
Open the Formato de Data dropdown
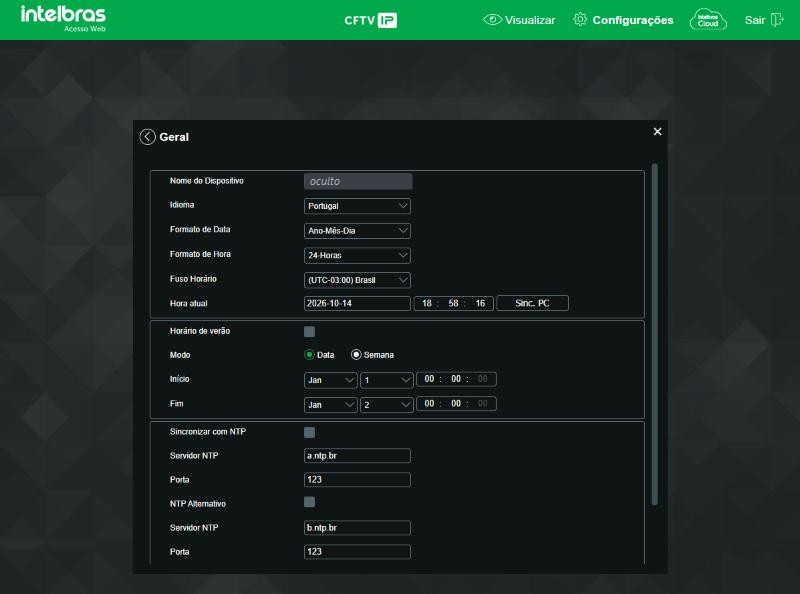click(357, 231)
